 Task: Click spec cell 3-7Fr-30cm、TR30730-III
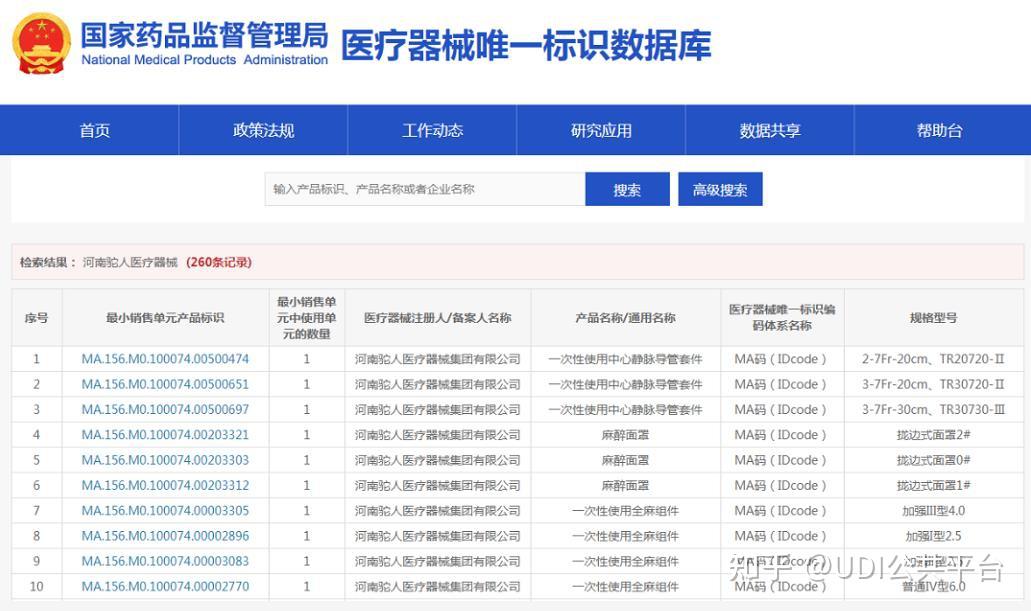pyautogui.click(x=933, y=409)
